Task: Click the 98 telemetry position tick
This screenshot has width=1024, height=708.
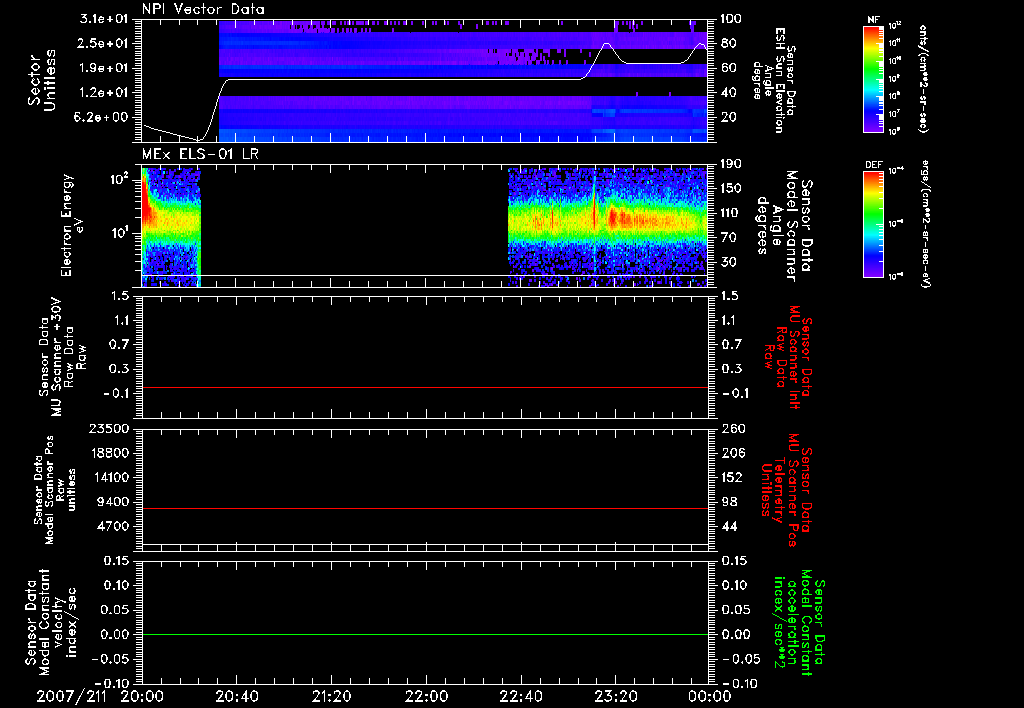Action: click(x=728, y=502)
